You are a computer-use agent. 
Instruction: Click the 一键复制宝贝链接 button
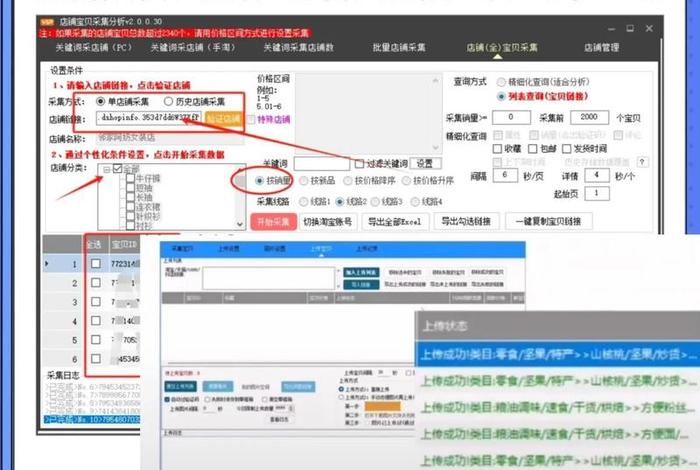[548, 222]
